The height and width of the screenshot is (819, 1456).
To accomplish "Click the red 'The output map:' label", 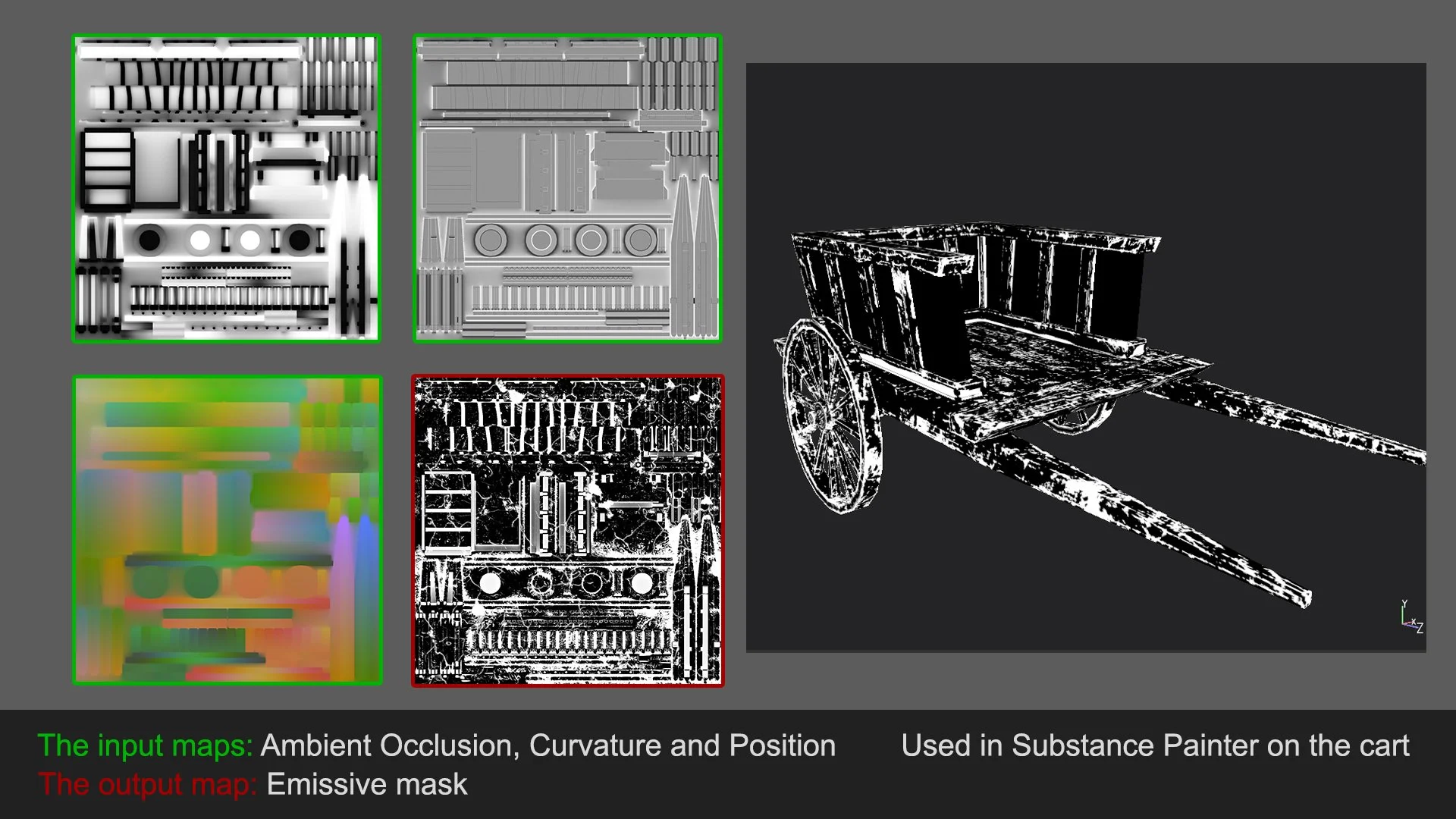I will [x=148, y=785].
